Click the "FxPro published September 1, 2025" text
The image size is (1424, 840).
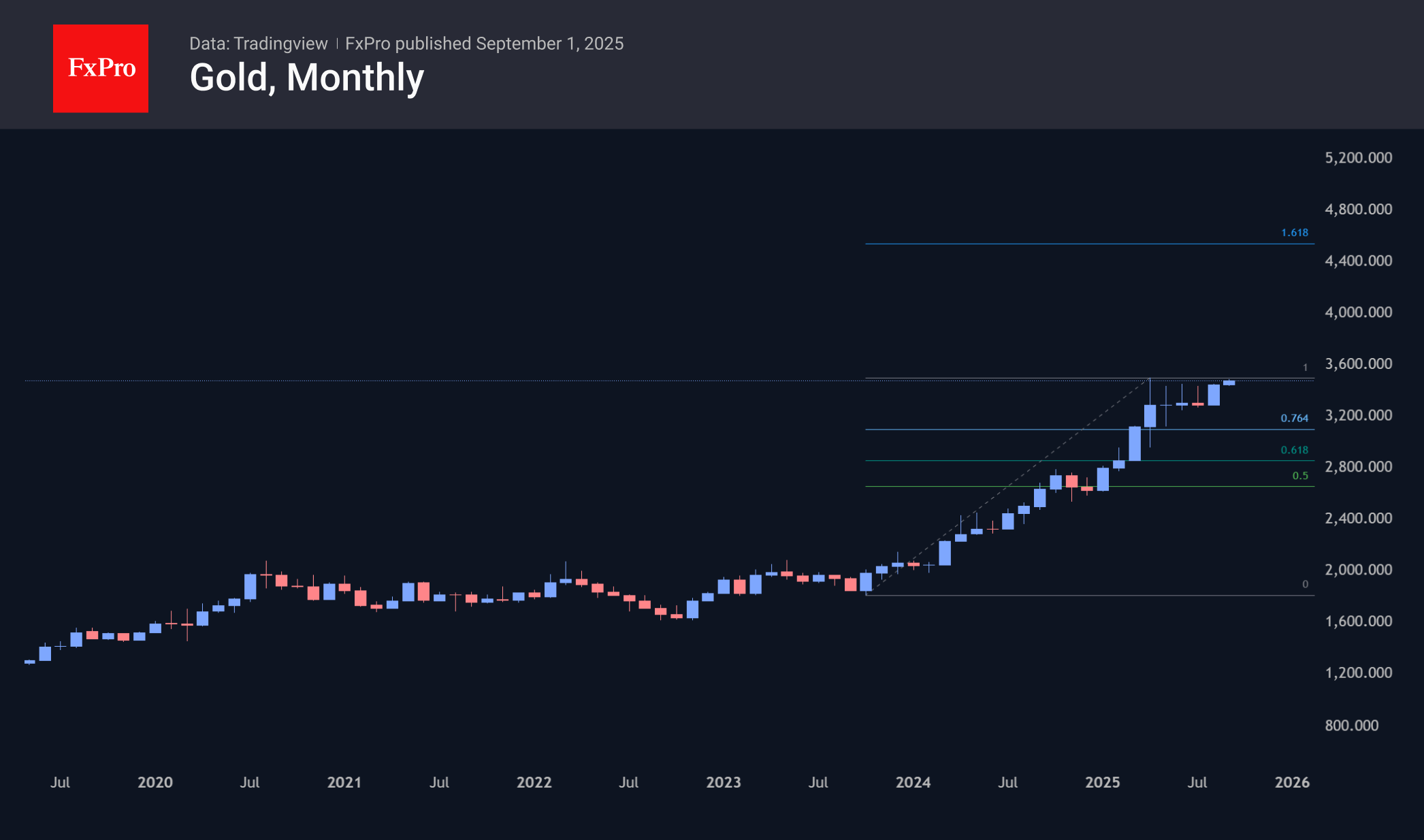coord(485,44)
